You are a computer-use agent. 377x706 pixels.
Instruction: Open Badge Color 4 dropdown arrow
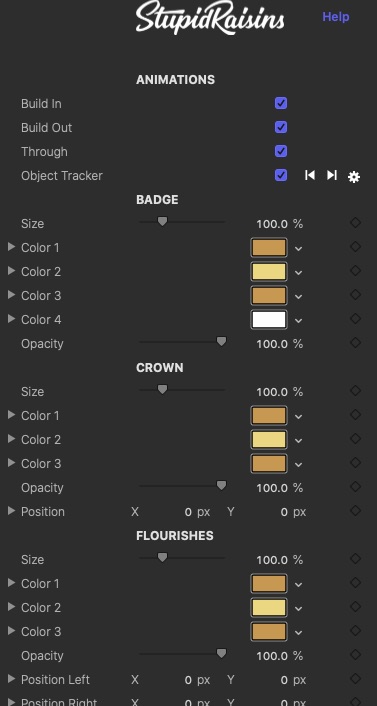298,321
